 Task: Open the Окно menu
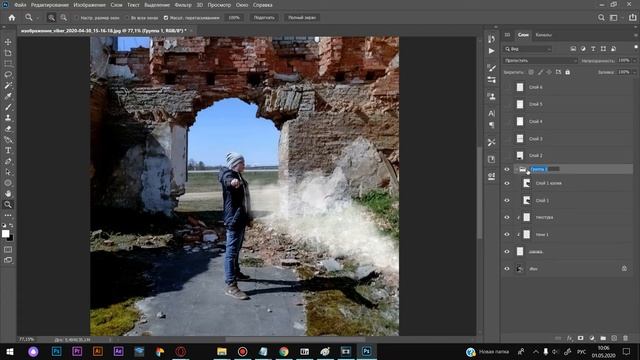[x=242, y=5]
